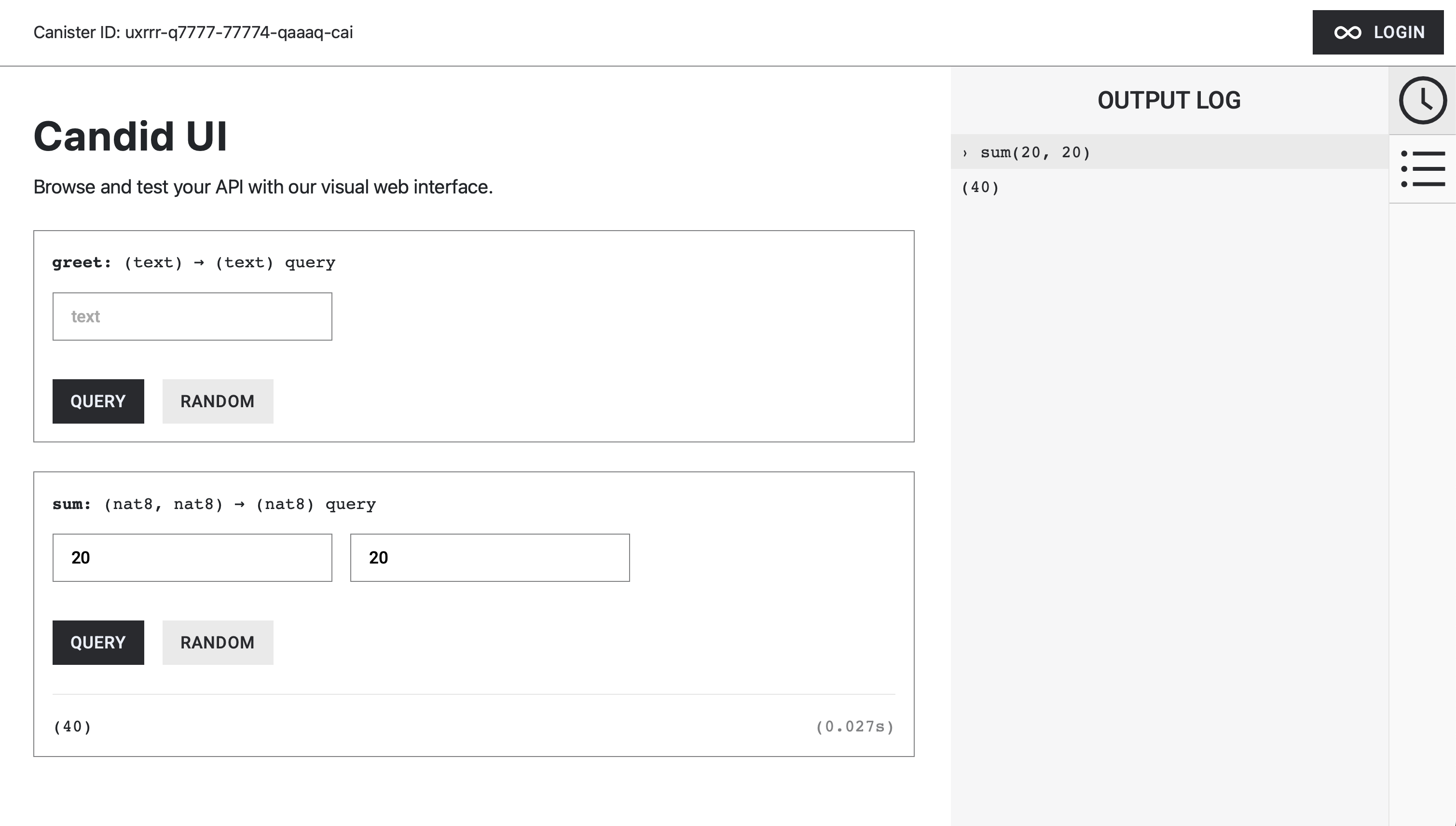Focus the second nat8 input of sum
Screen dimensions: 1456x826
coord(490,558)
